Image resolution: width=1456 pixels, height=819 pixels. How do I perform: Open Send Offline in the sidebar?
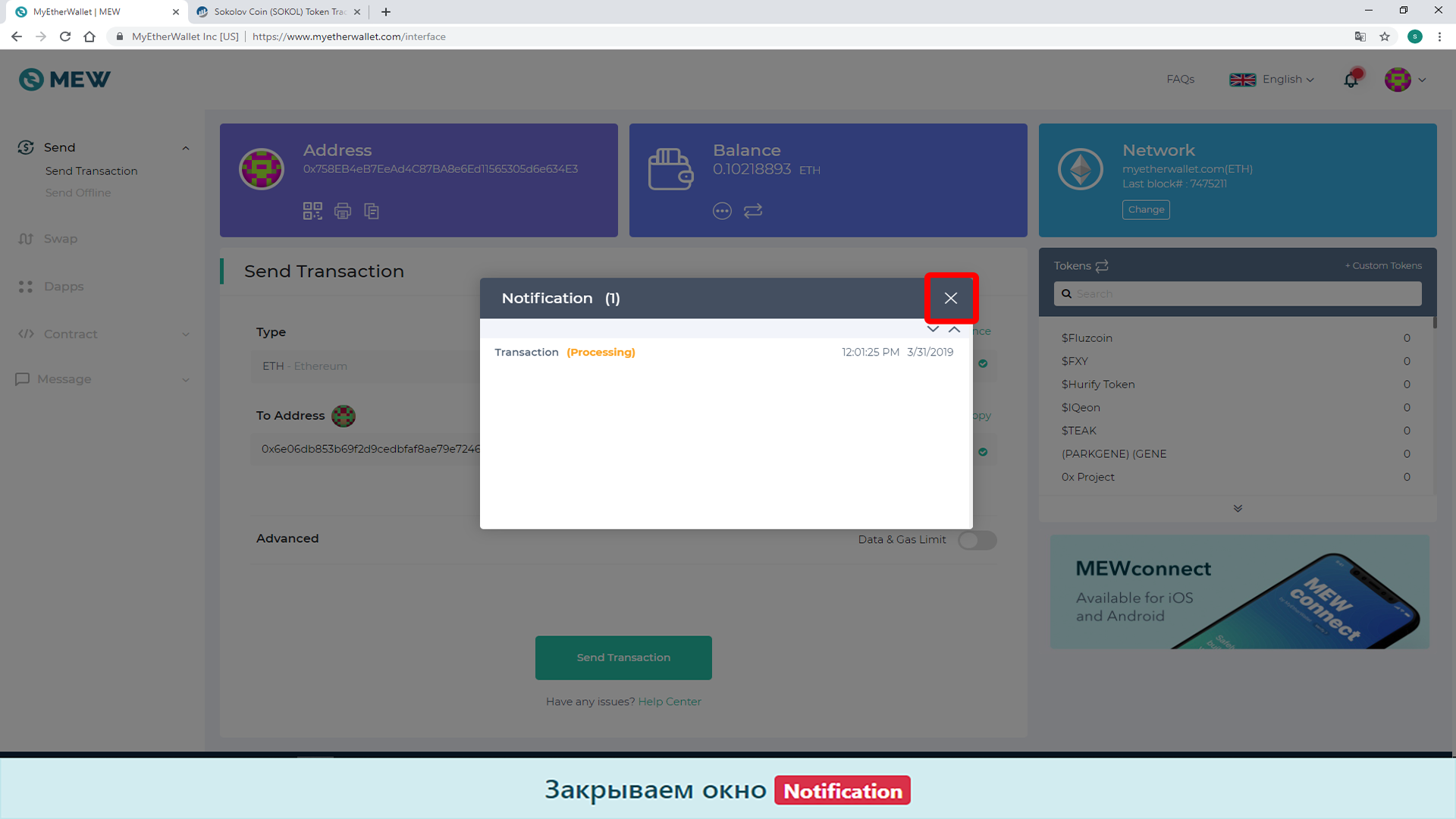[78, 193]
